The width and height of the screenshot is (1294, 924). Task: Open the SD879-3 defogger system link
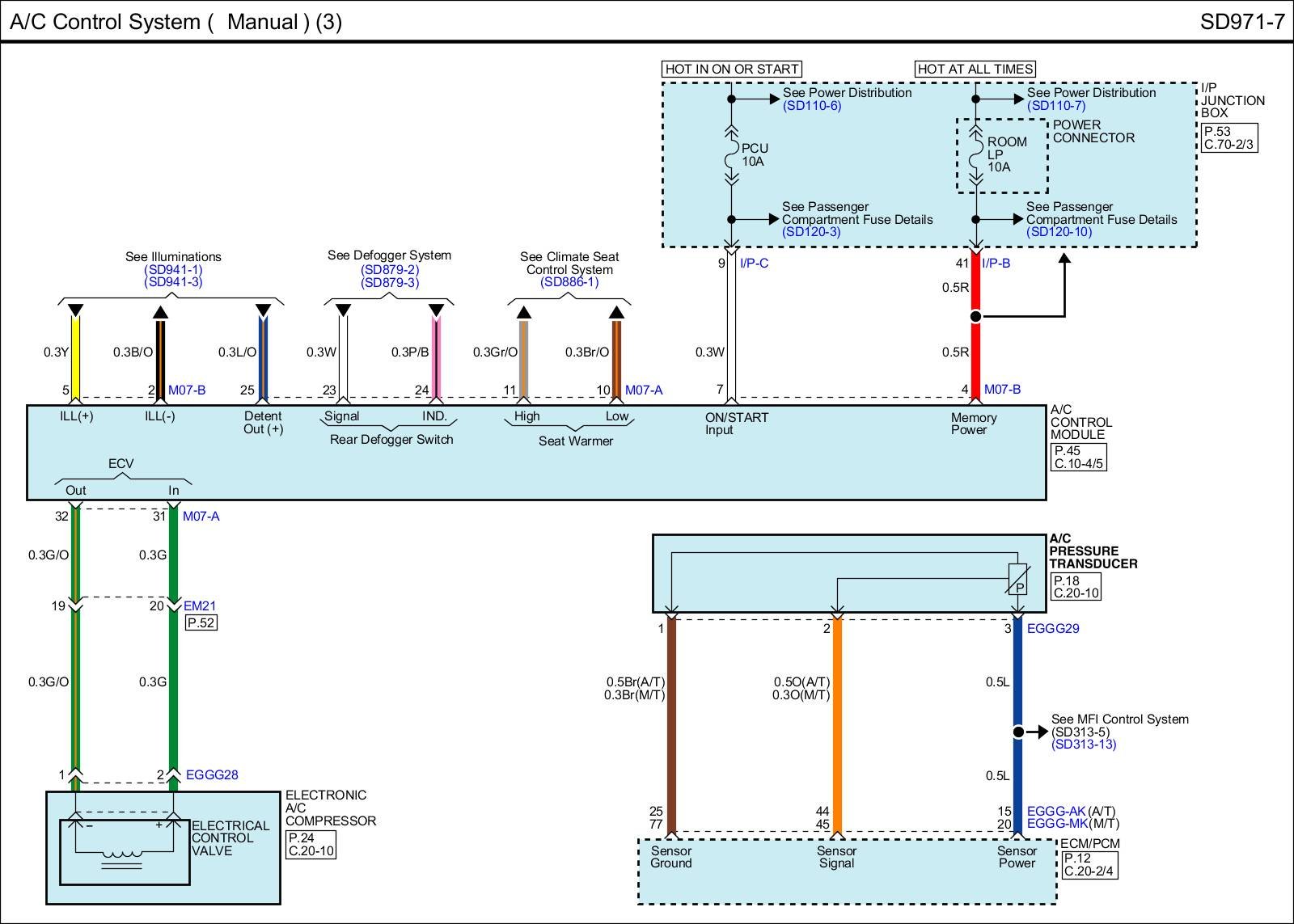tap(389, 282)
